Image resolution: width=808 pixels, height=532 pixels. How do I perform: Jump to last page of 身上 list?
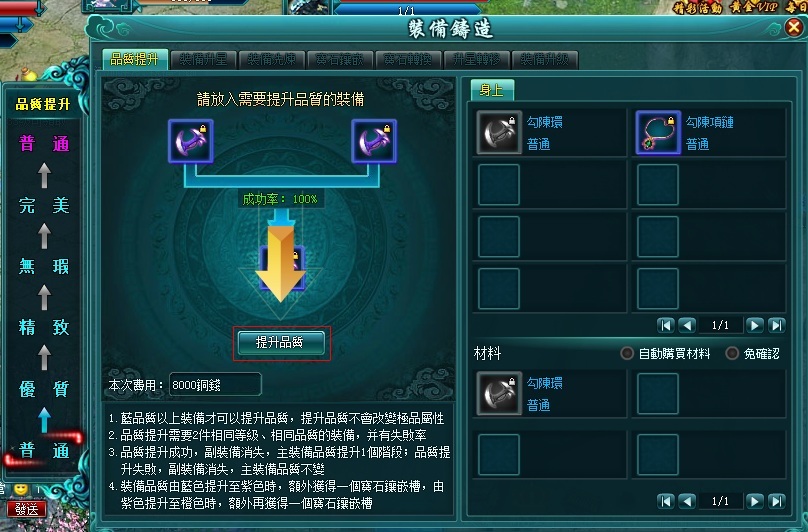pyautogui.click(x=777, y=325)
